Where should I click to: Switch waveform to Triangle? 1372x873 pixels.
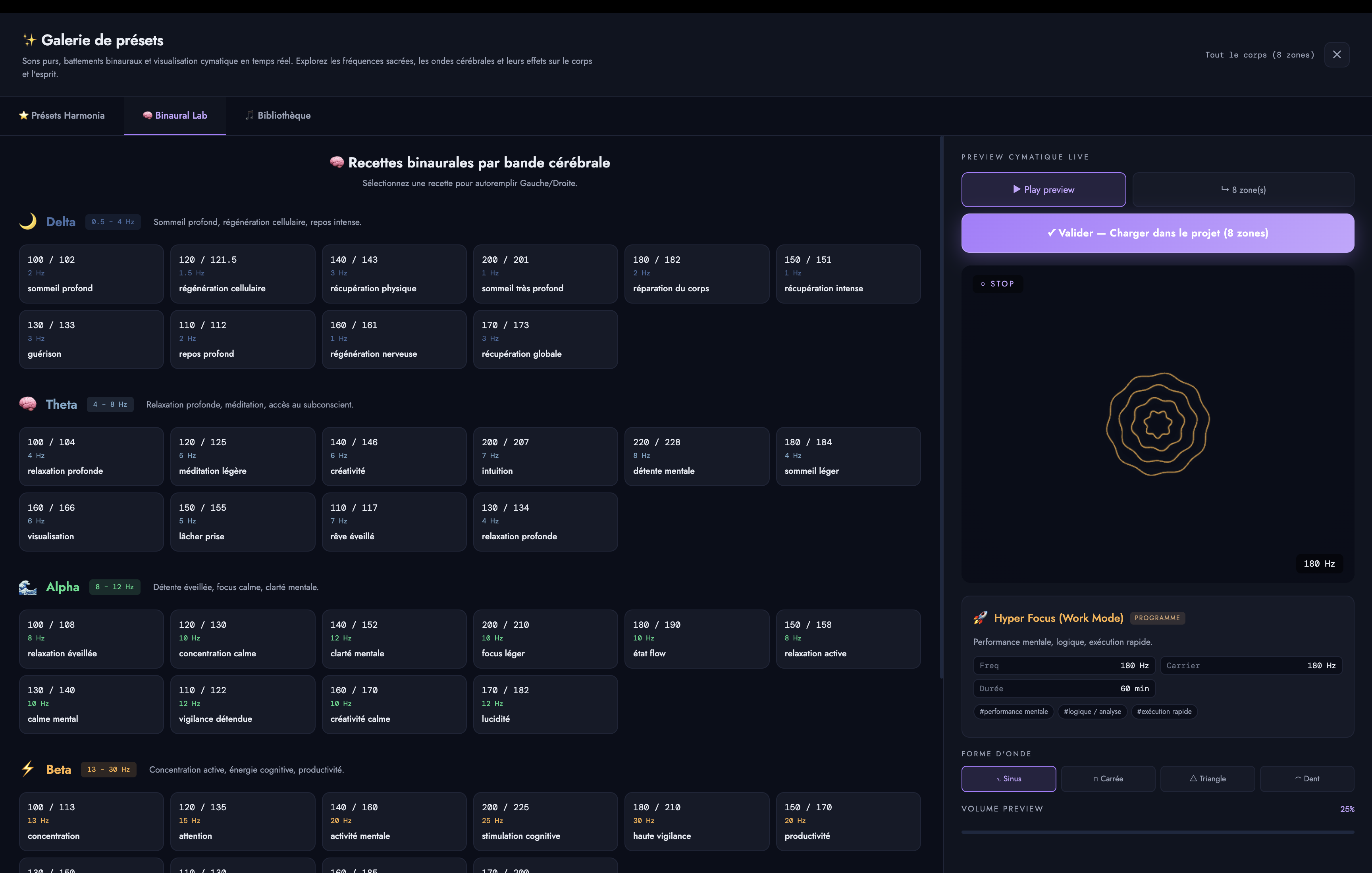click(x=1208, y=779)
